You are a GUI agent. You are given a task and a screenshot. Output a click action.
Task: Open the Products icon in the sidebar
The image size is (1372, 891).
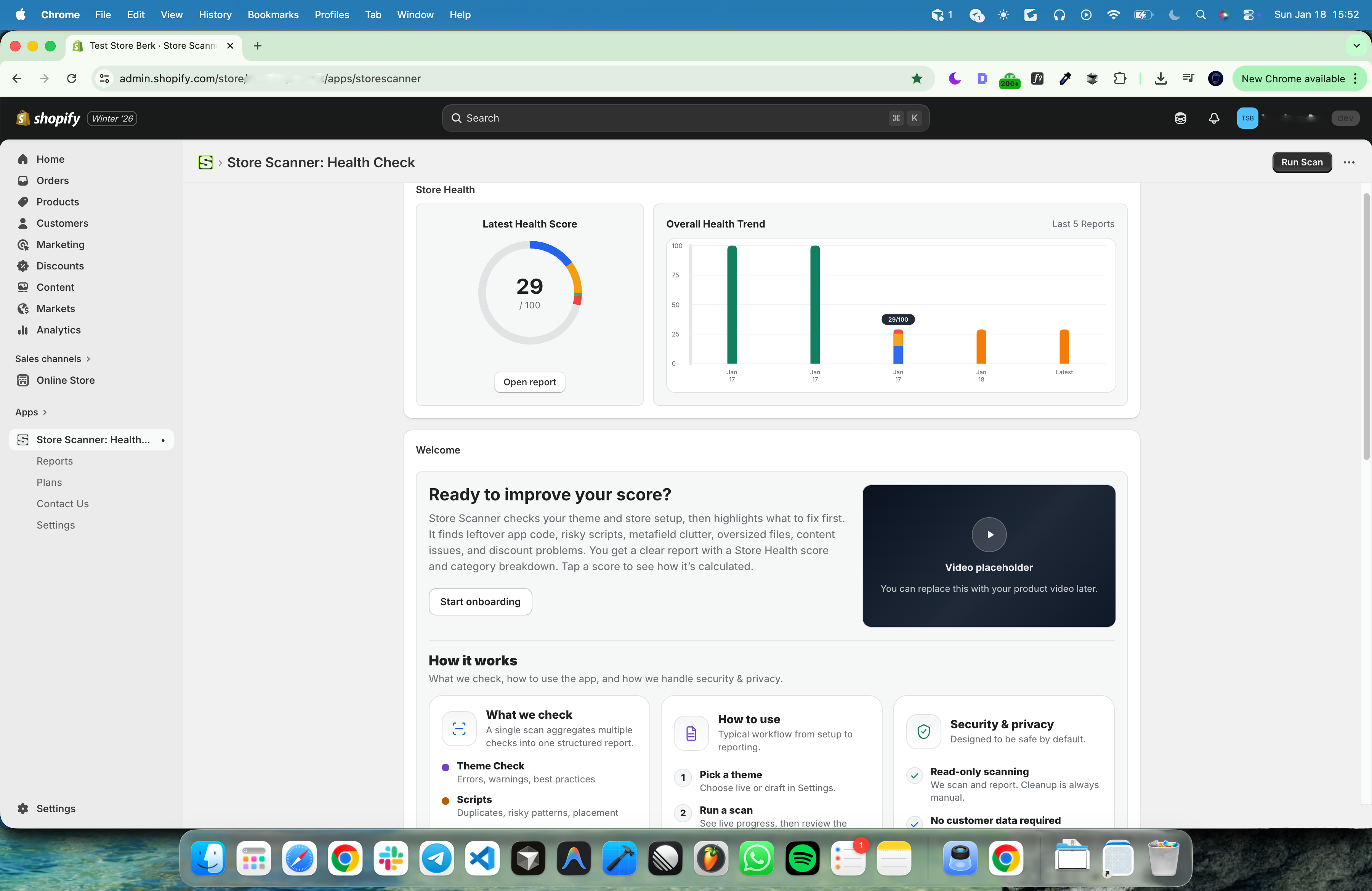coord(23,202)
